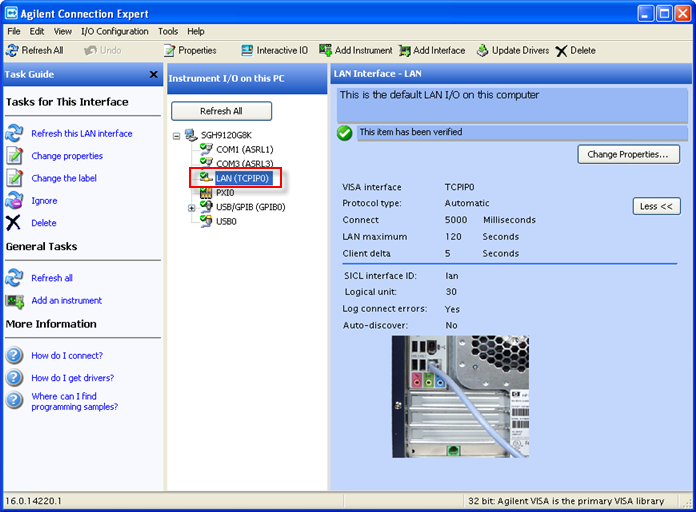Open the Edit menu
Image resolution: width=696 pixels, height=512 pixels.
click(x=37, y=31)
